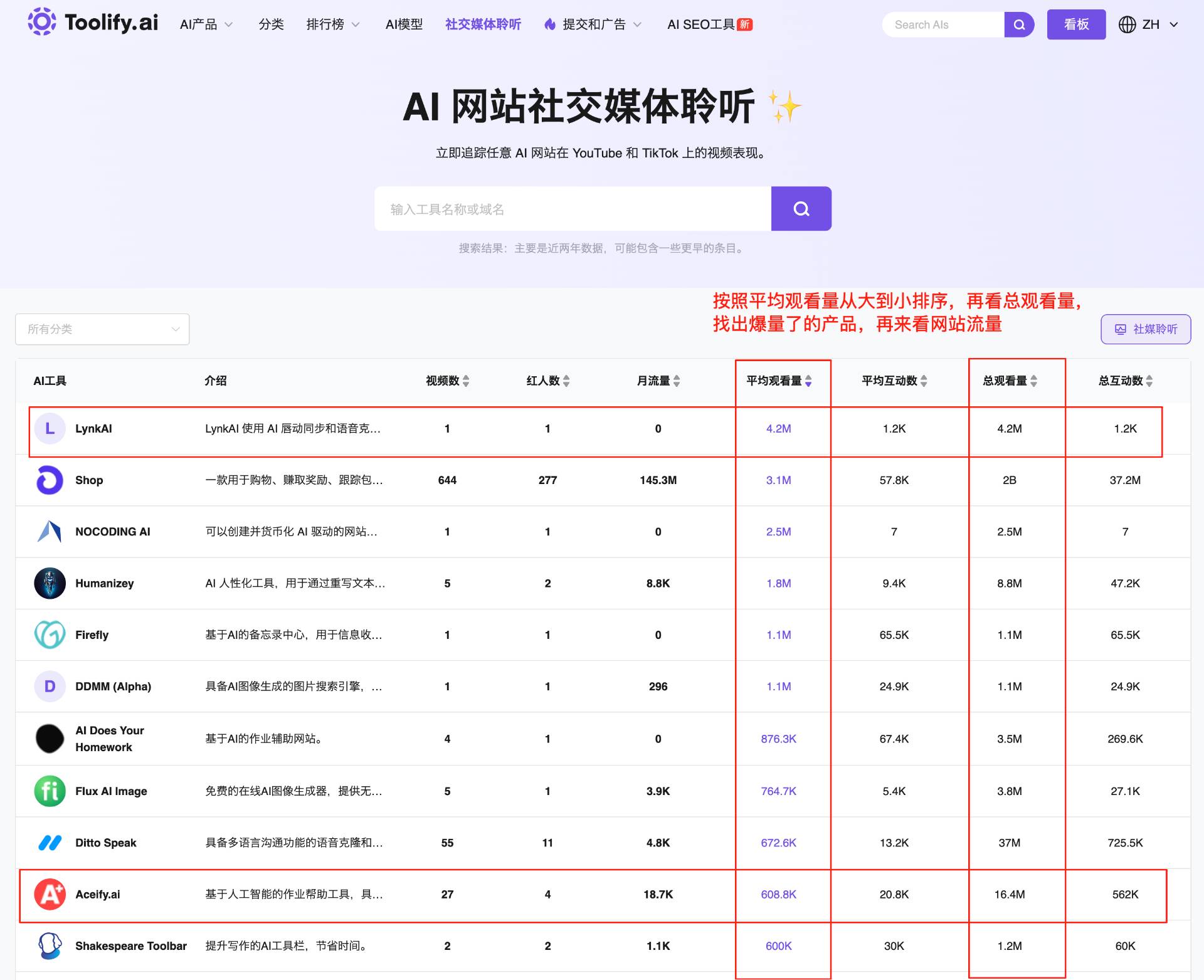This screenshot has height=980, width=1204.
Task: Sort by 总互动数 column arrows
Action: (1149, 381)
